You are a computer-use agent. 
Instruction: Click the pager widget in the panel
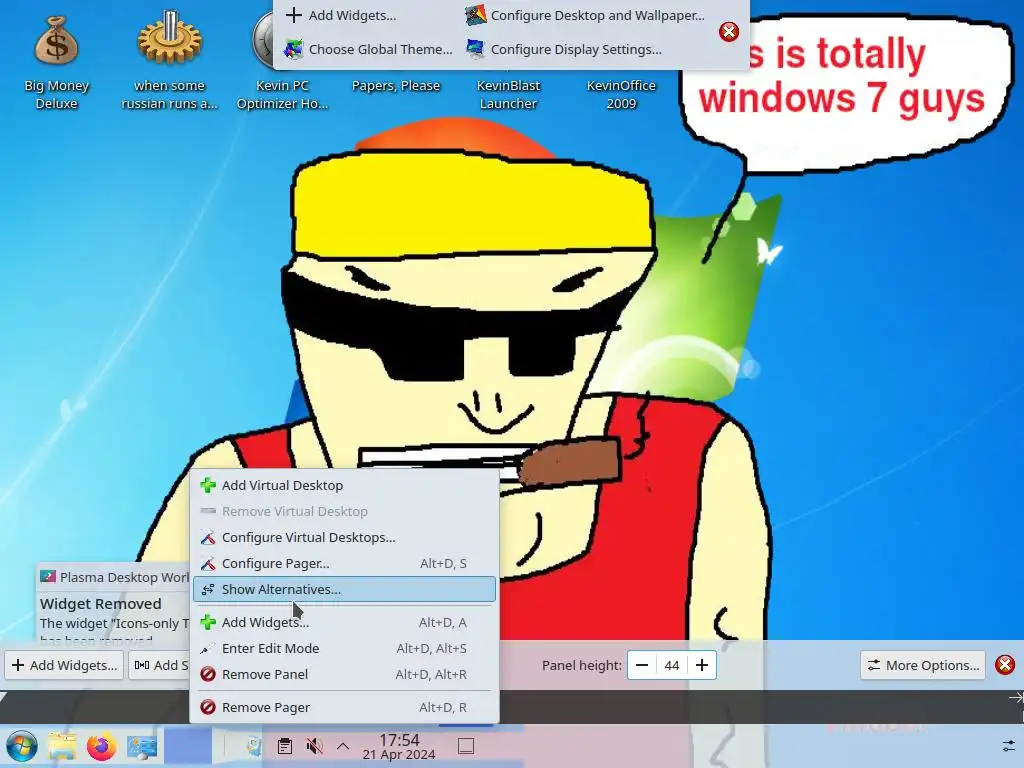pyautogui.click(x=188, y=746)
